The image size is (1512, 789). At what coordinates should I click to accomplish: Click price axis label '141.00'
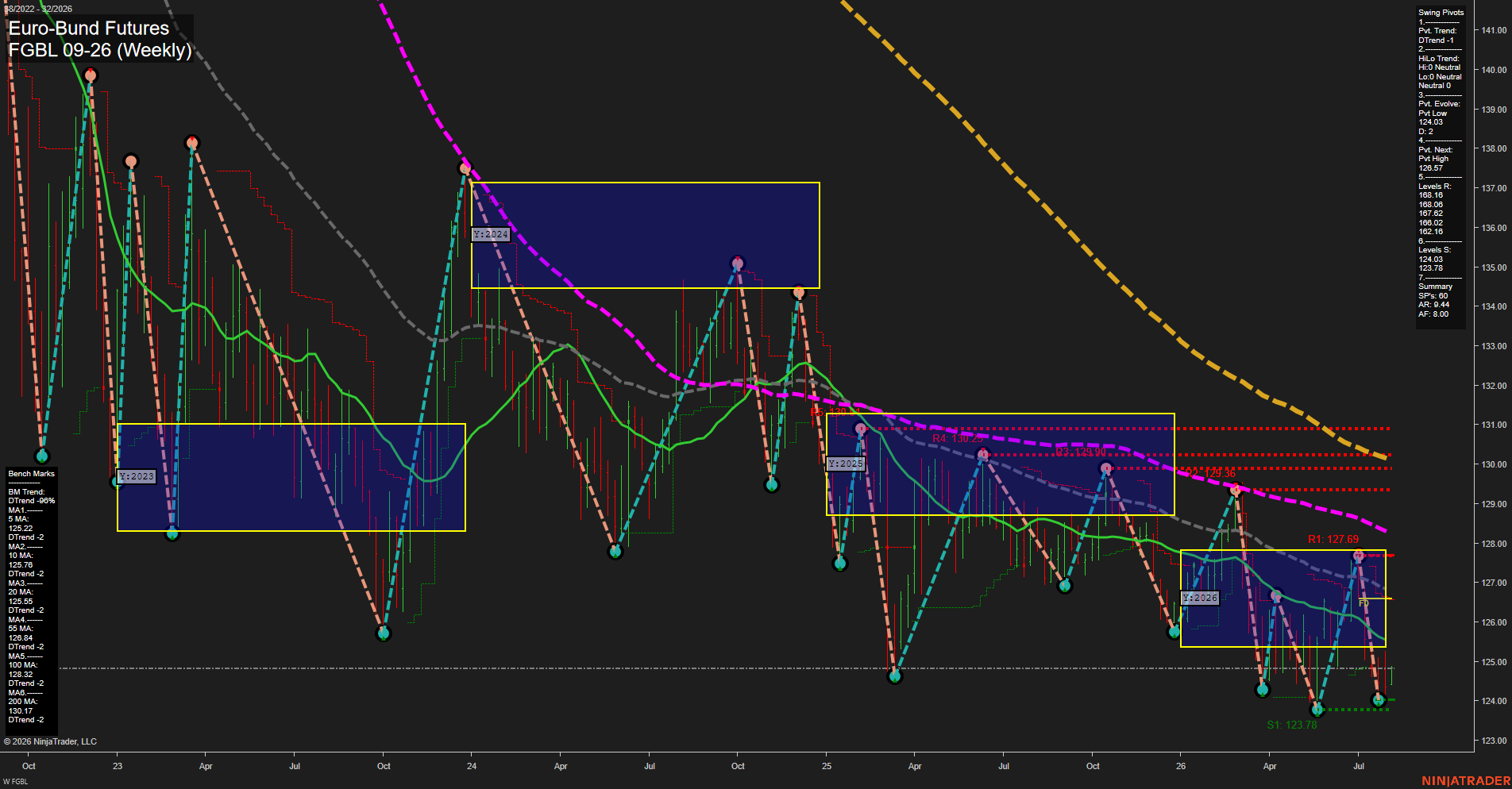(x=1493, y=30)
